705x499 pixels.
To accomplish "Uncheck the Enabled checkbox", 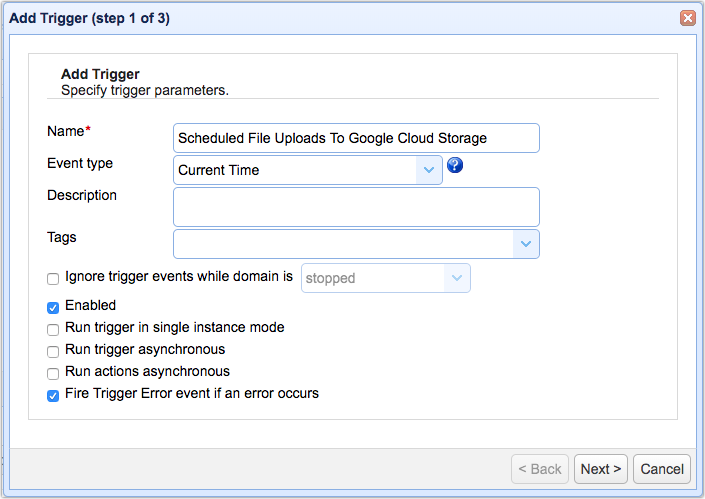I will pos(53,306).
